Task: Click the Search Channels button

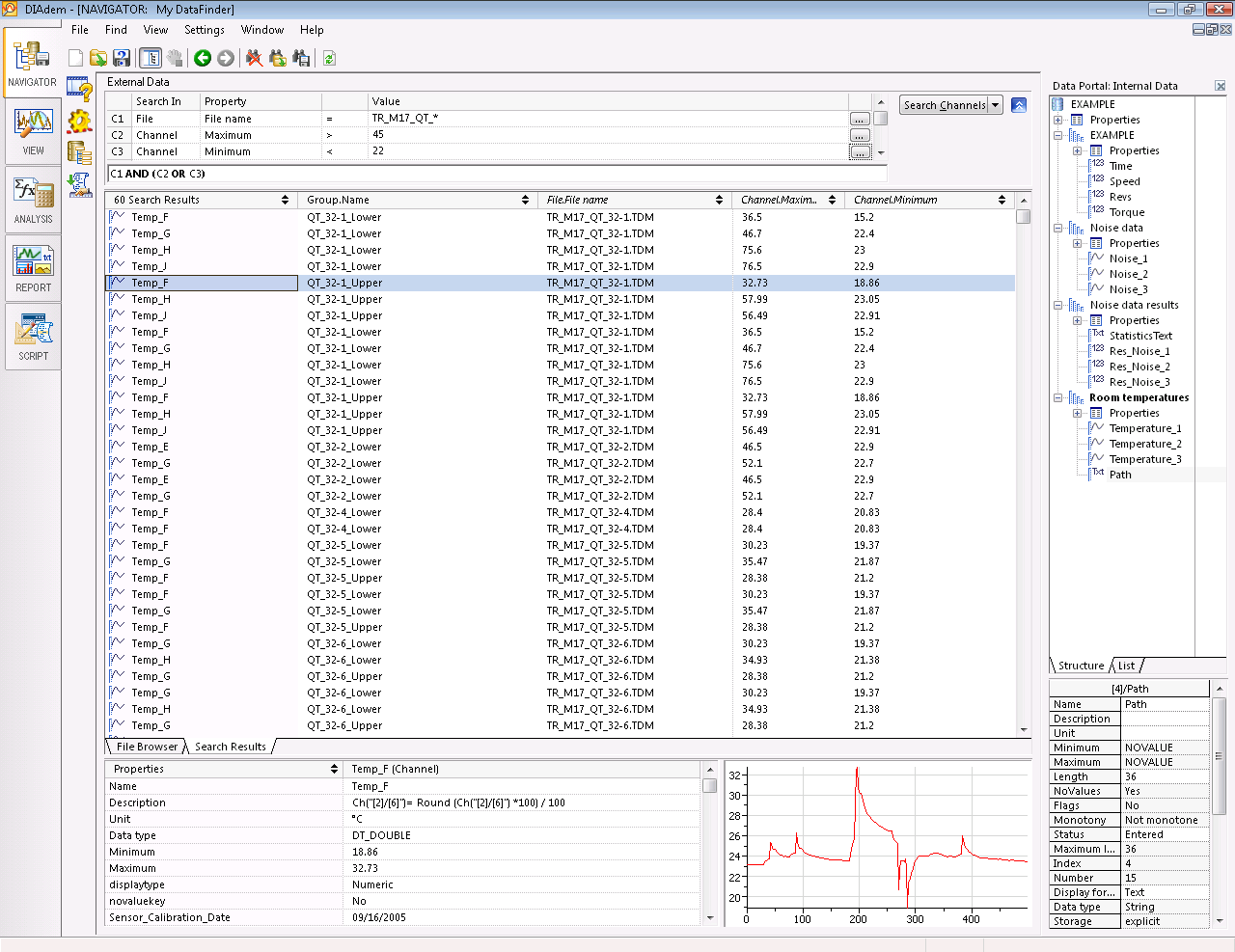Action: click(945, 105)
